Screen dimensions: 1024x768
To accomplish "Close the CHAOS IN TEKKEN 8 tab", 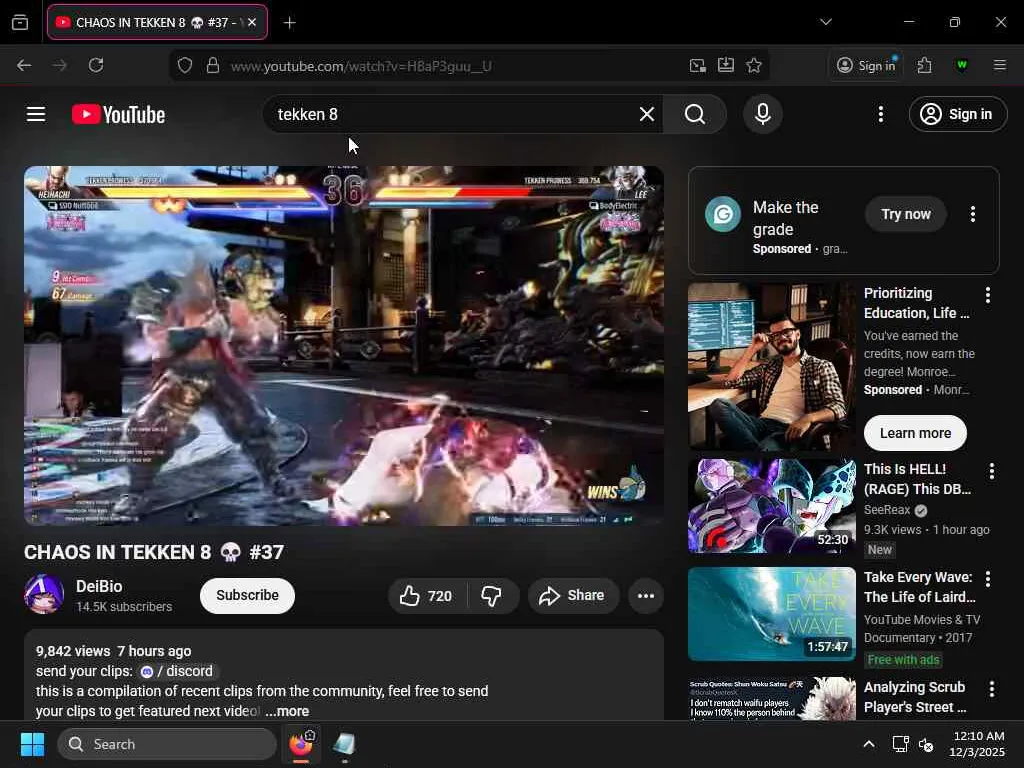I will tap(252, 22).
